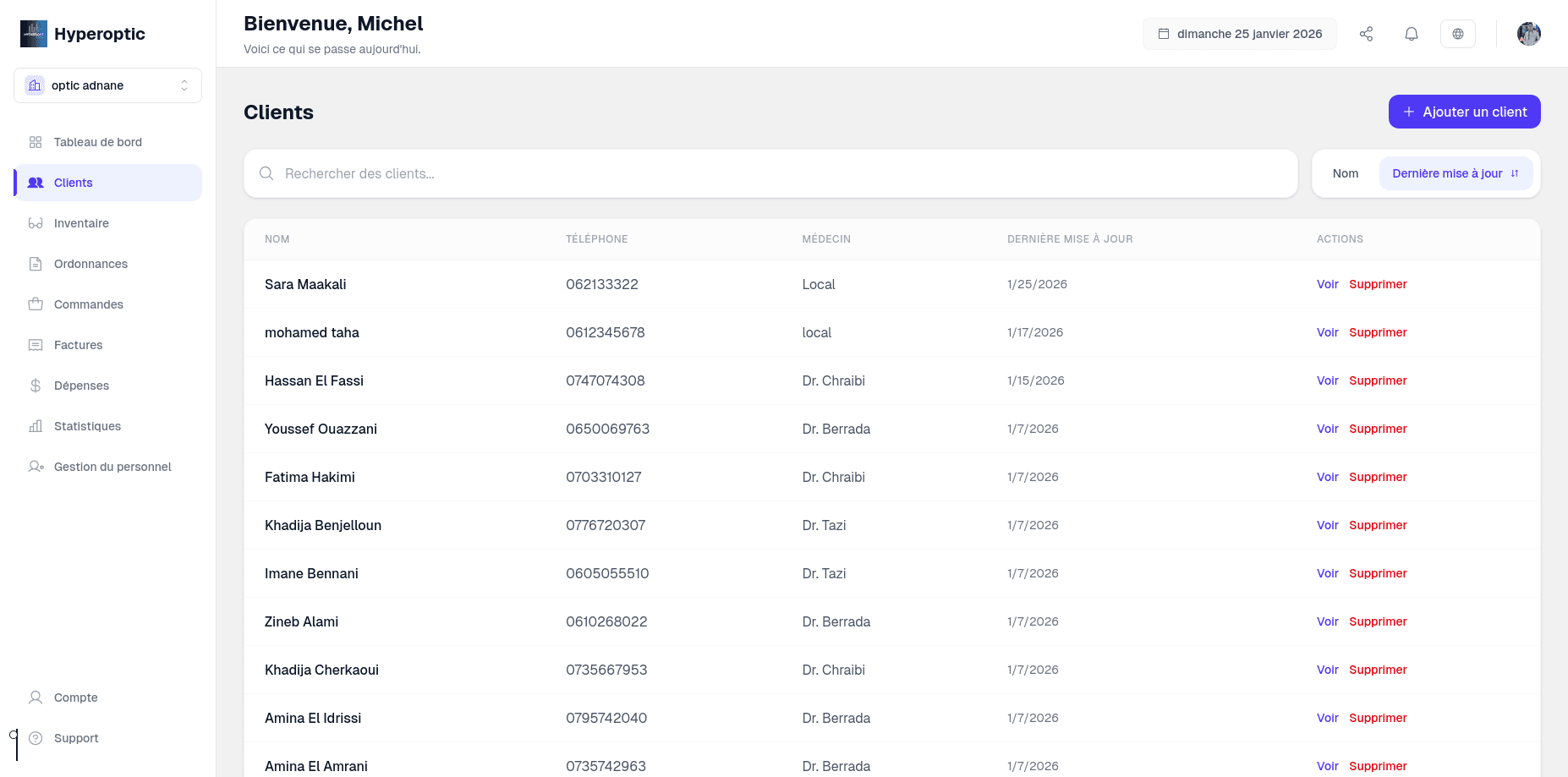Click the Commandes shopping bag icon
1568x777 pixels.
pos(36,304)
